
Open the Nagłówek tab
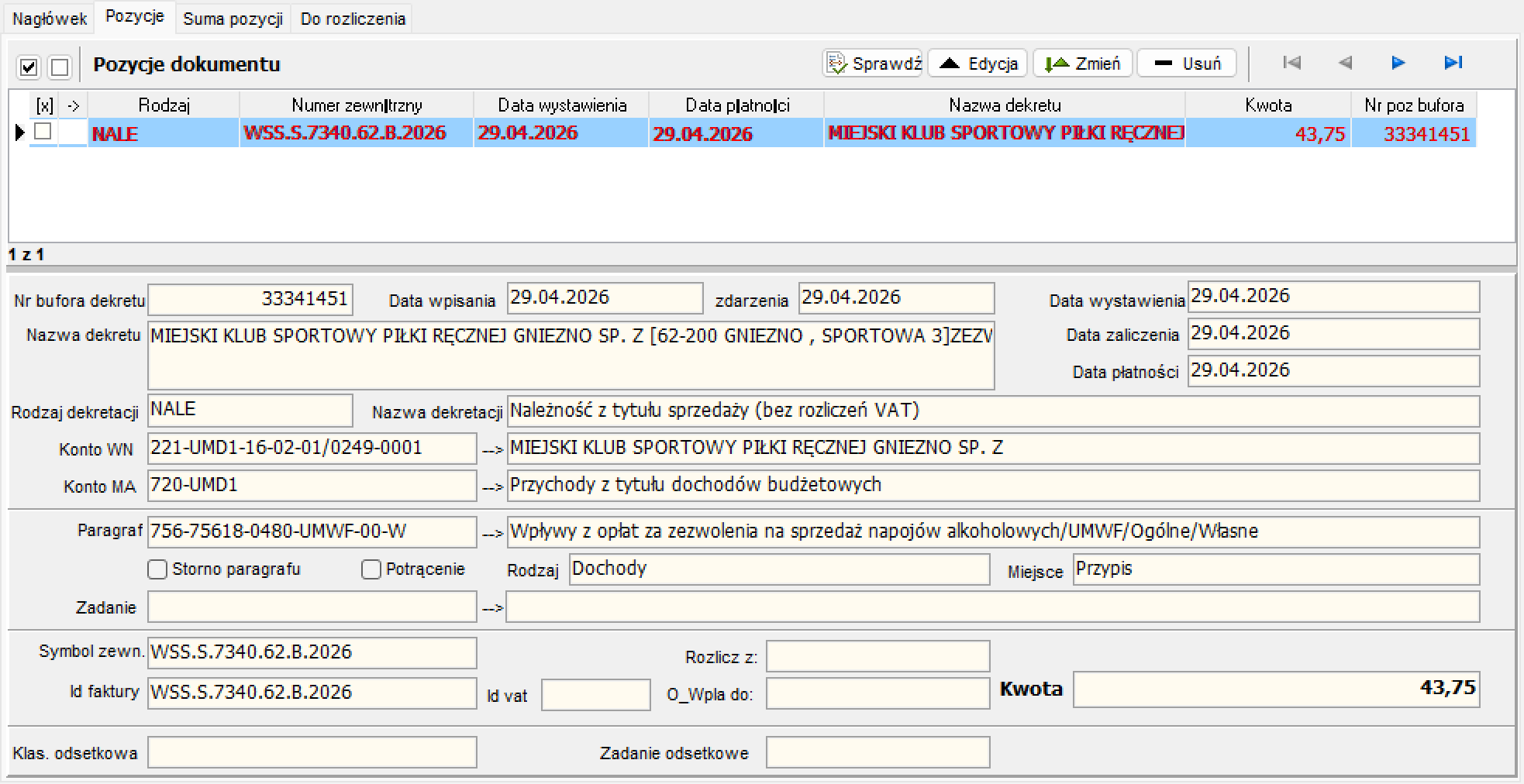pos(50,19)
